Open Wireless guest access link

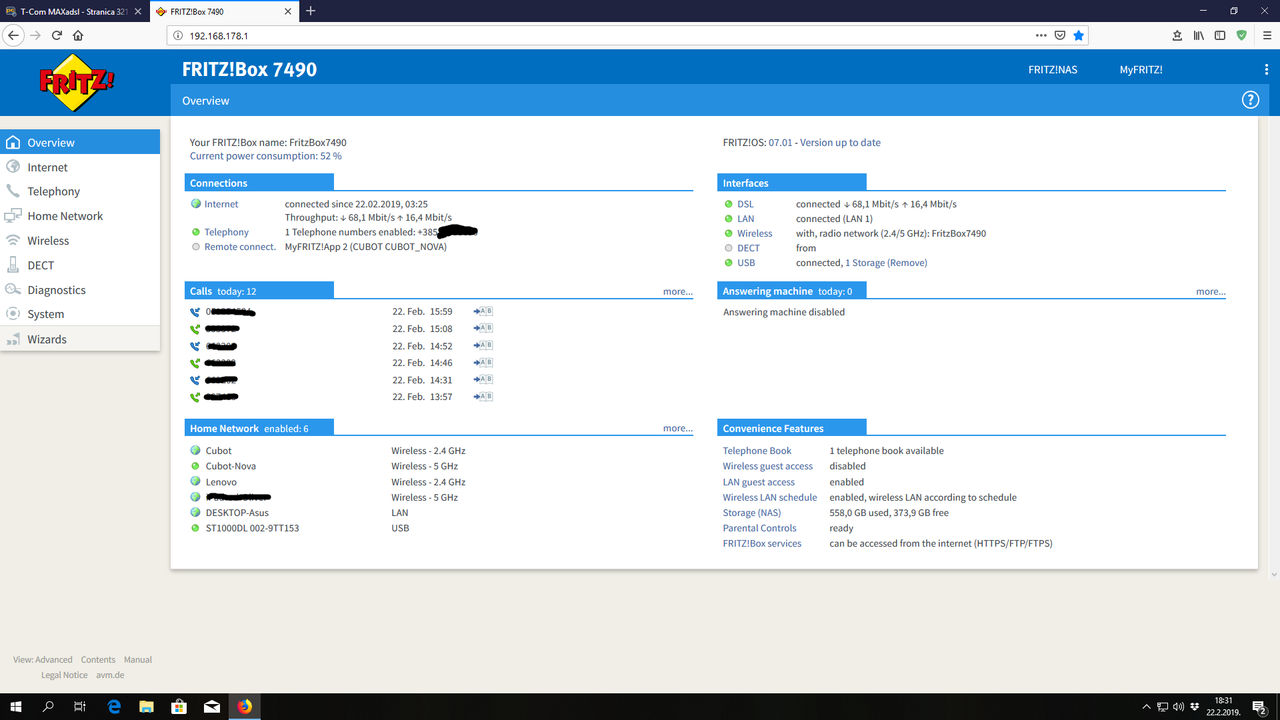click(768, 466)
